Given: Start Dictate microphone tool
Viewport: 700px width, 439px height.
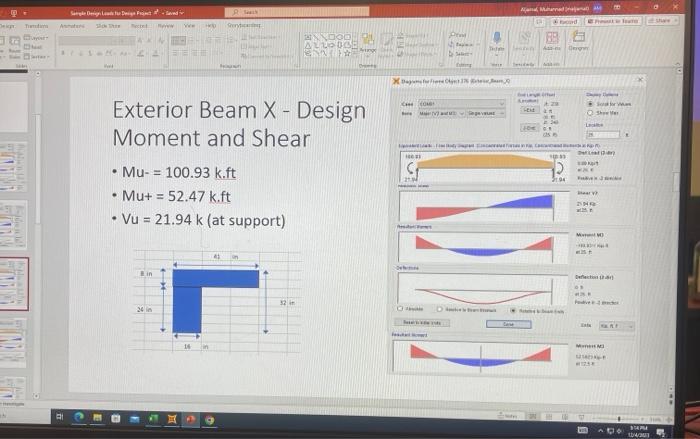Looking at the screenshot, I should [x=496, y=42].
